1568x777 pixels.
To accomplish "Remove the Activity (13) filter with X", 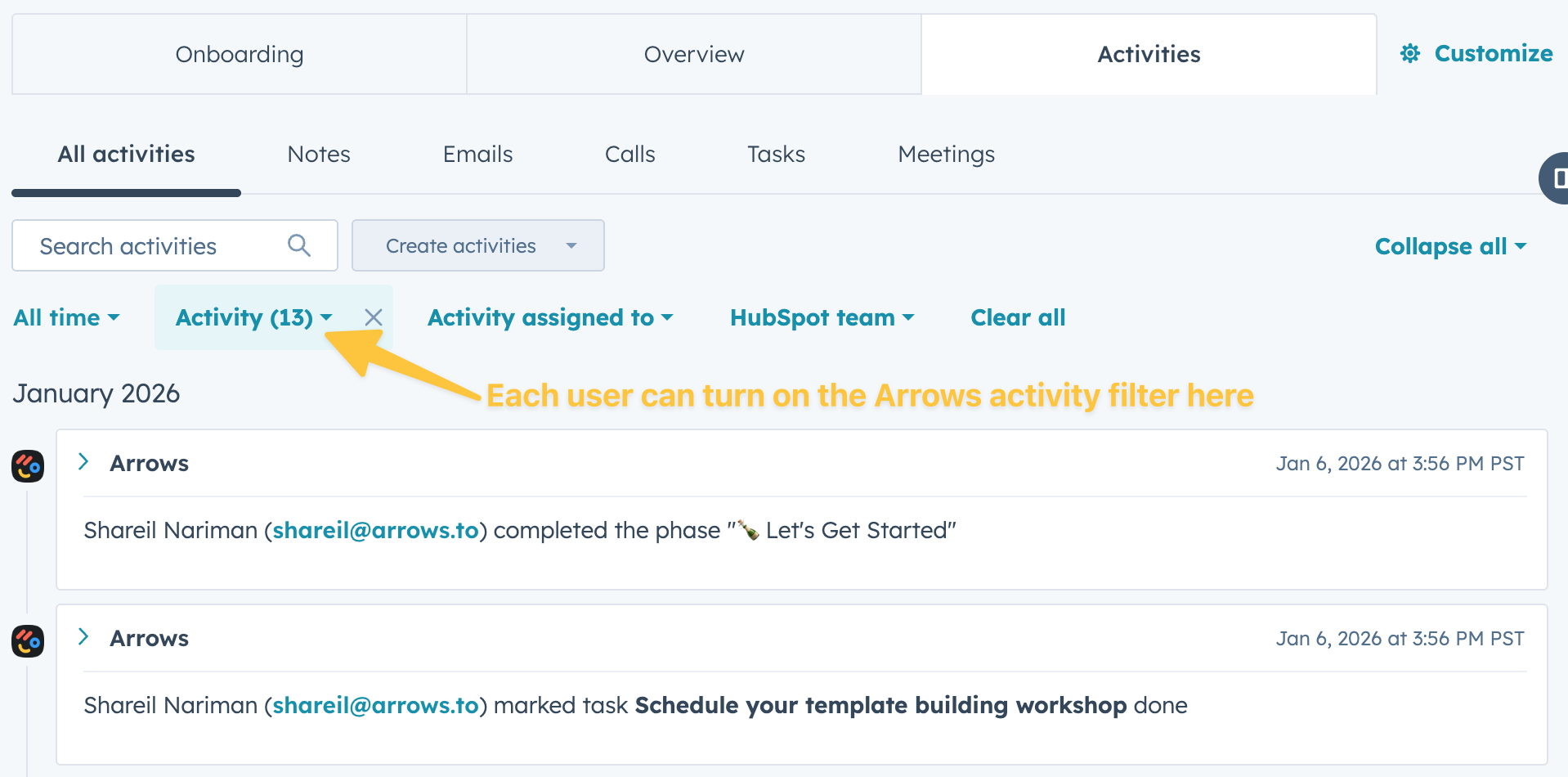I will [x=374, y=317].
